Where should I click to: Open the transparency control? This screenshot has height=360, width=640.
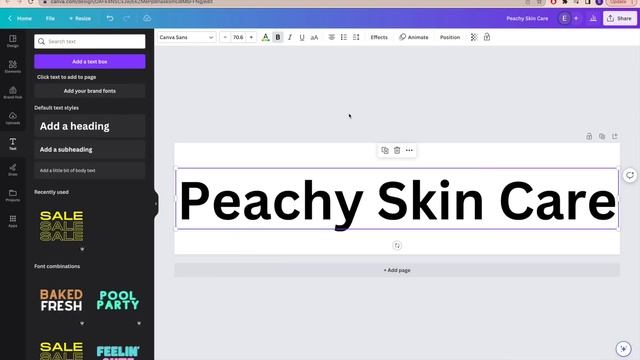tap(474, 37)
